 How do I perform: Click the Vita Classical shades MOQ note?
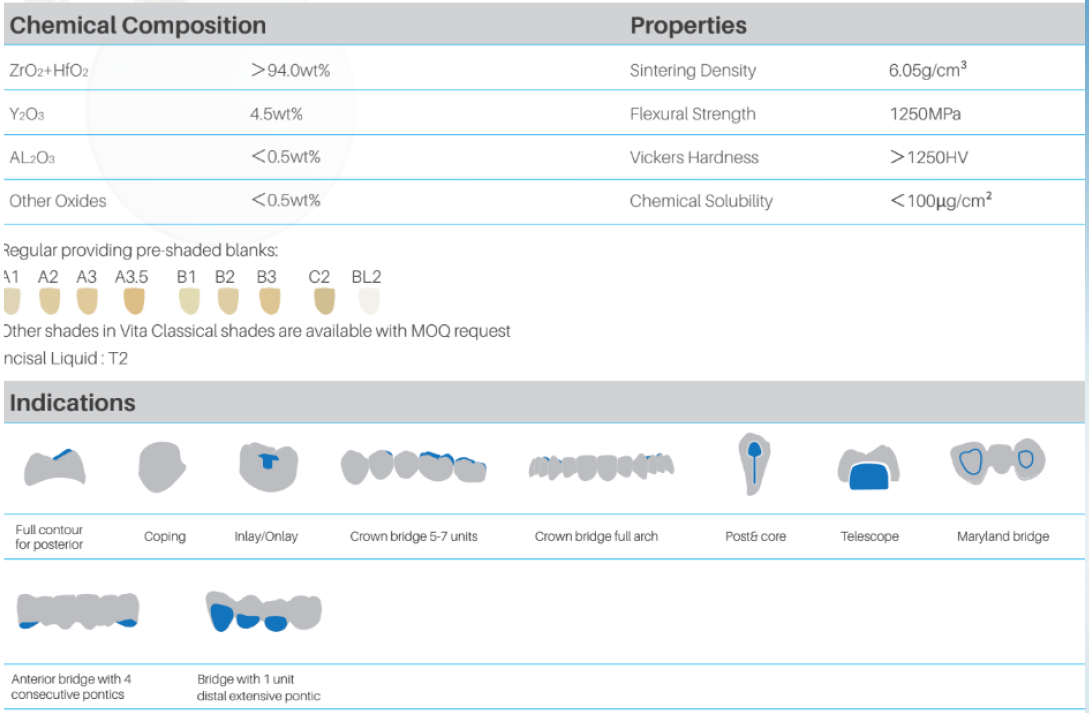point(256,331)
